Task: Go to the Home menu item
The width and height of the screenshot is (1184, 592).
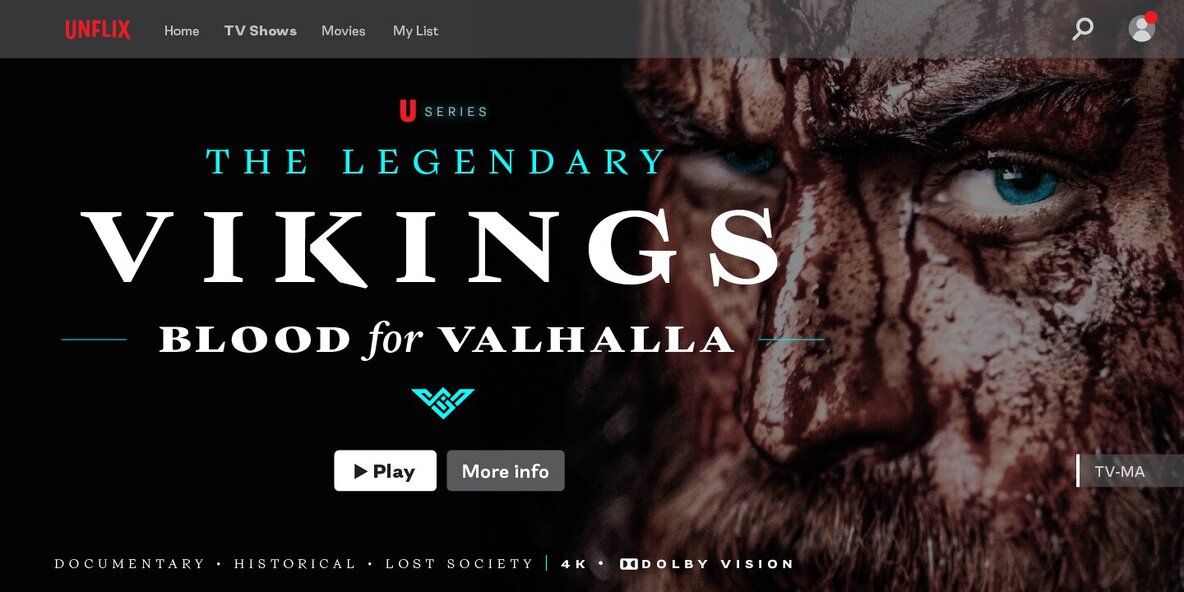Action: coord(182,31)
